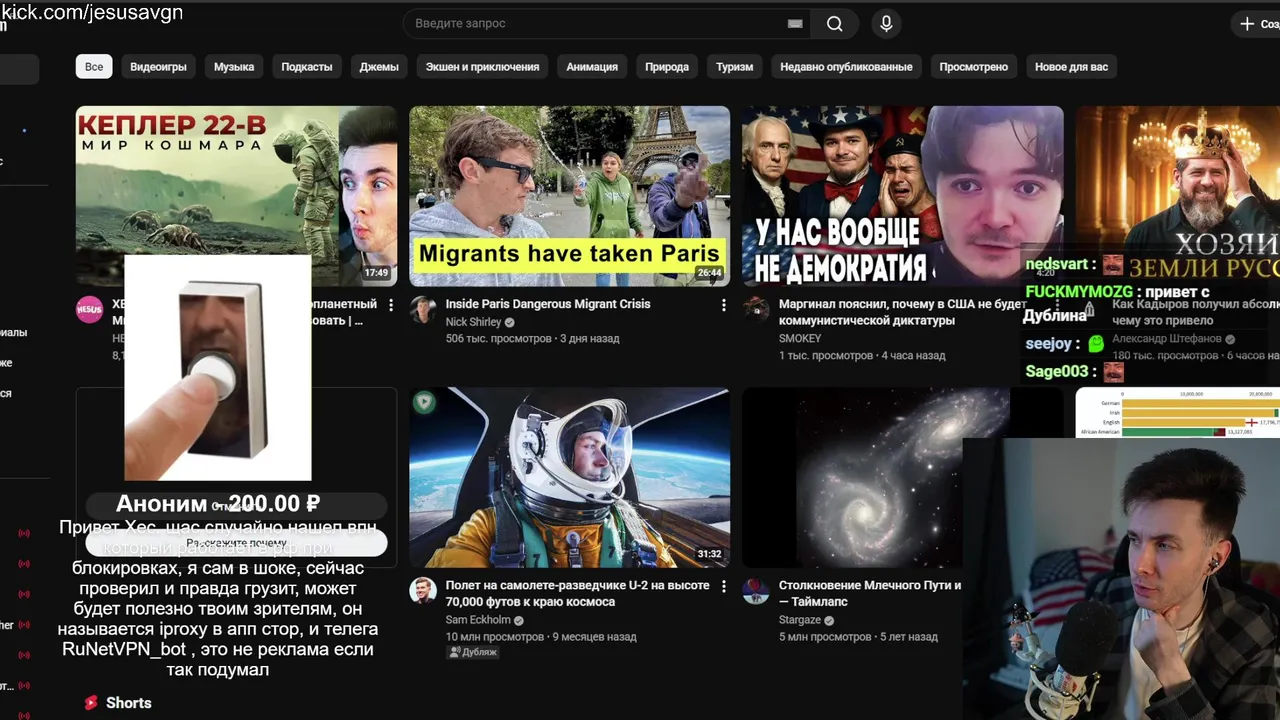Image resolution: width=1280 pixels, height=720 pixels.
Task: Click the 17:49 duration badge
Action: (376, 273)
